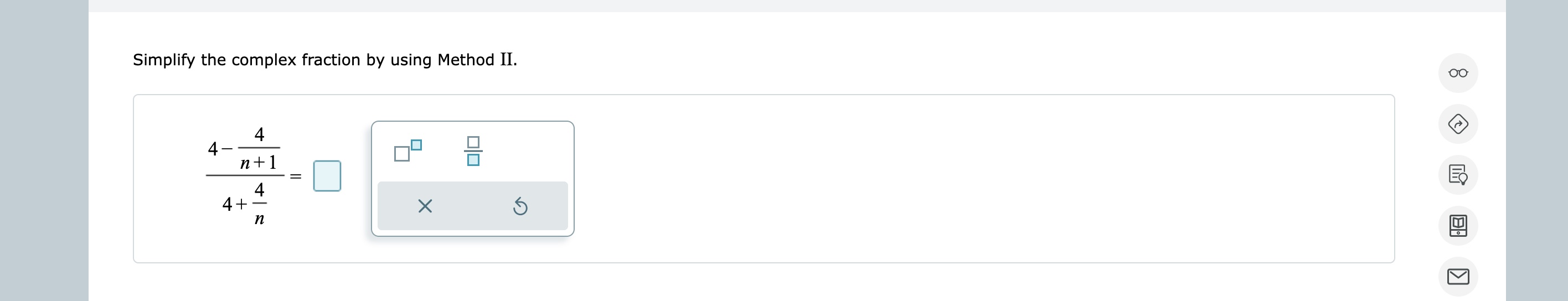Open the glasses accessibility icon
1568x301 pixels.
click(1458, 73)
